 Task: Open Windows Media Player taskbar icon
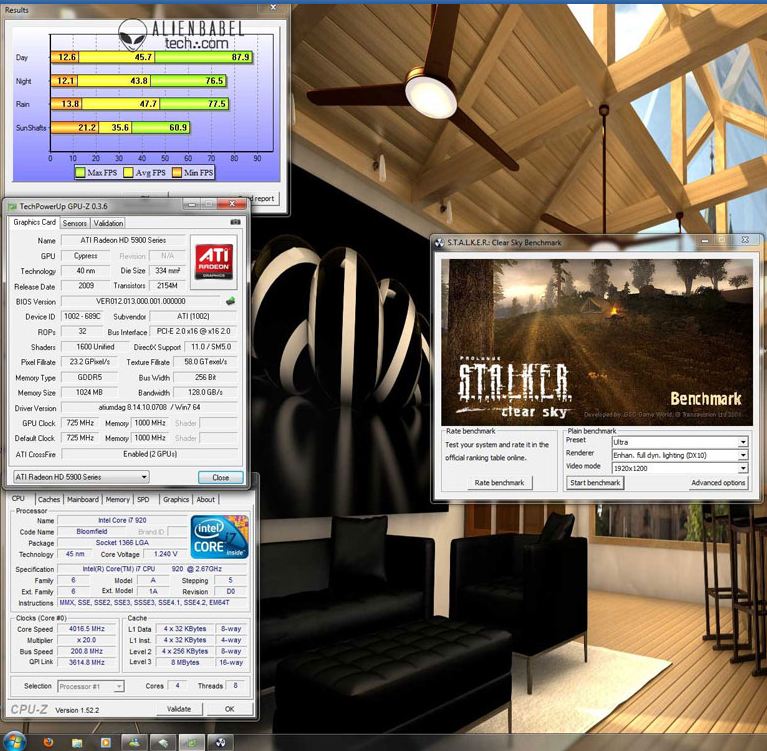105,743
